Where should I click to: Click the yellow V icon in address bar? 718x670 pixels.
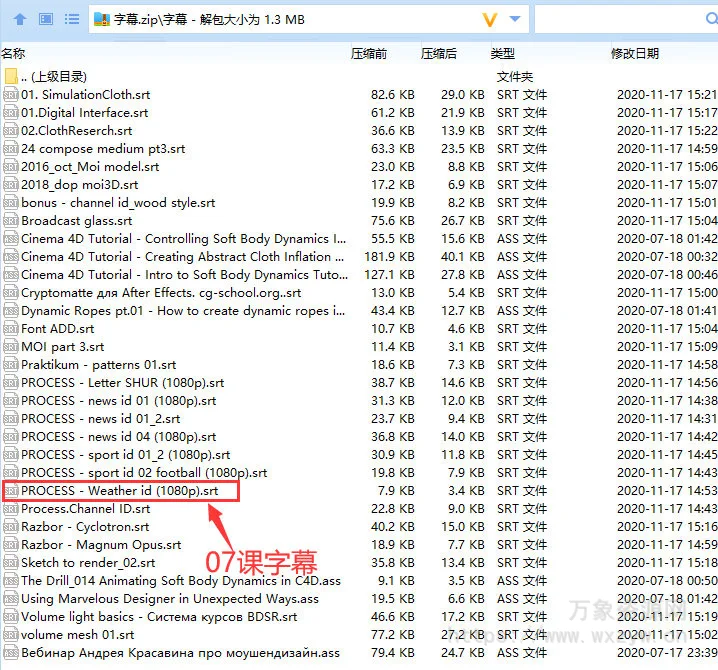(x=489, y=19)
